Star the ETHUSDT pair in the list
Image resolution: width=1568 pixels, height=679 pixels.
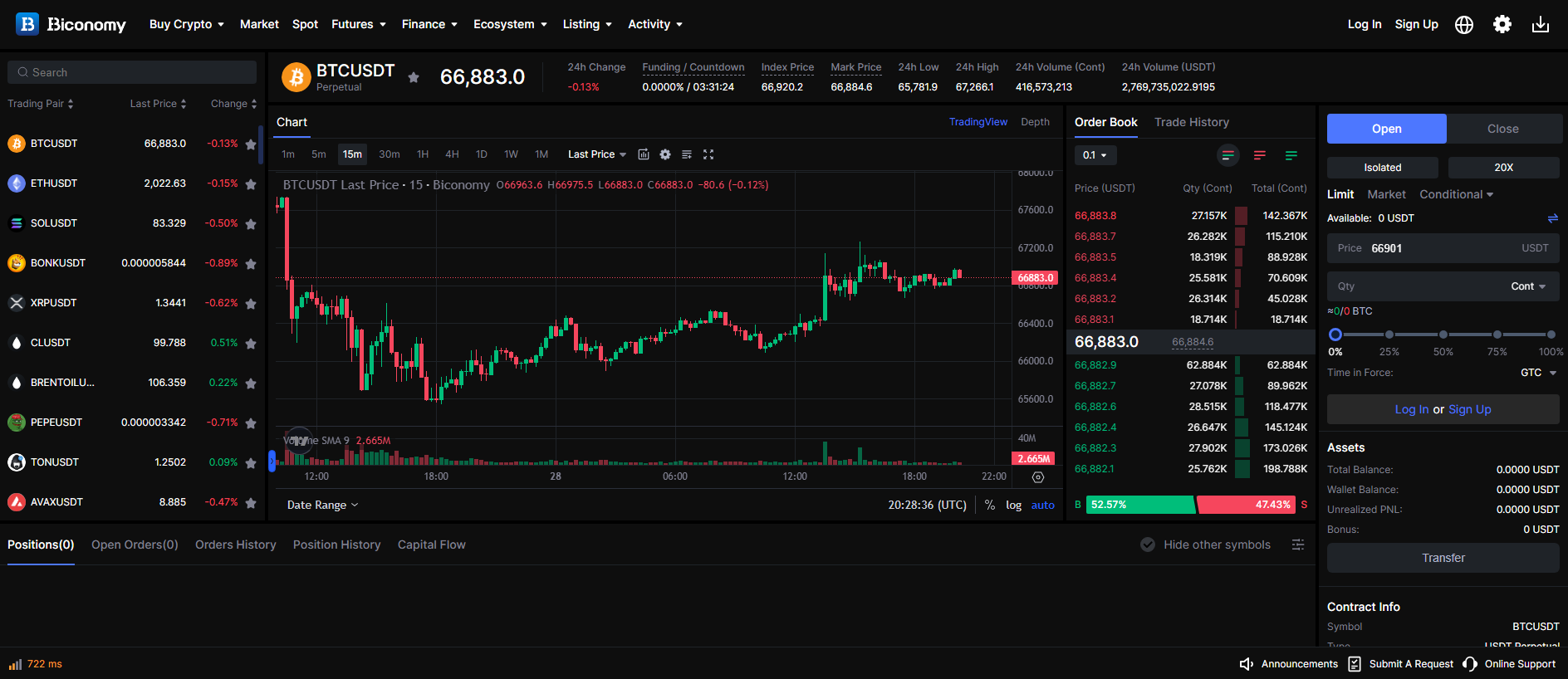point(251,183)
